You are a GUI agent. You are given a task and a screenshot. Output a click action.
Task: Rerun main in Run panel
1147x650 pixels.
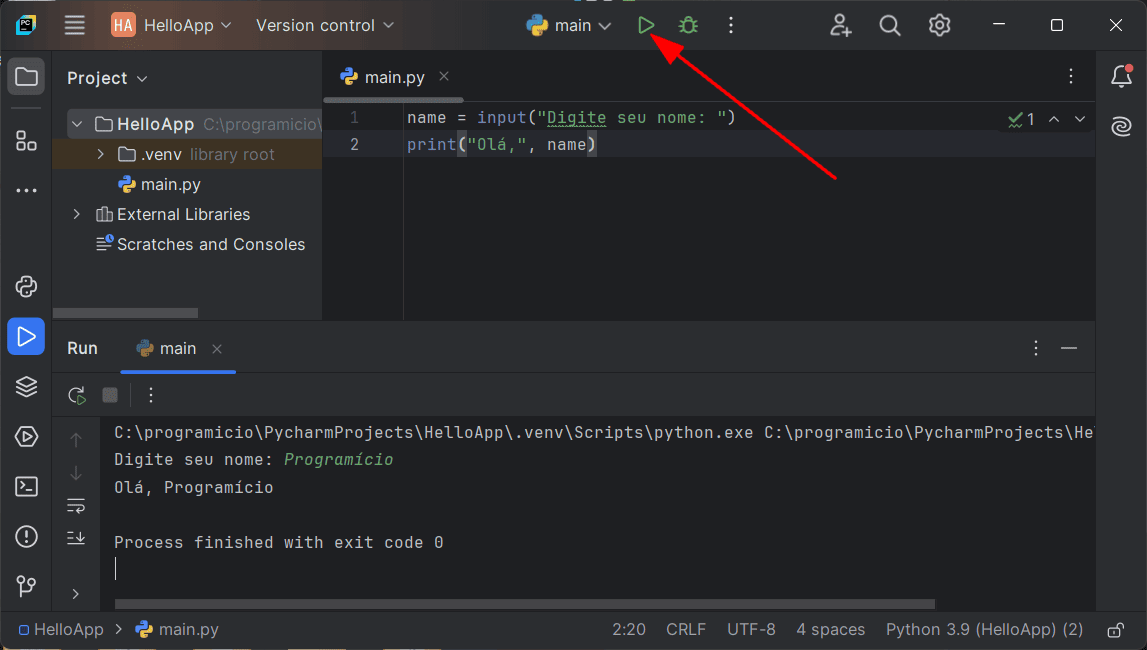[x=77, y=396]
